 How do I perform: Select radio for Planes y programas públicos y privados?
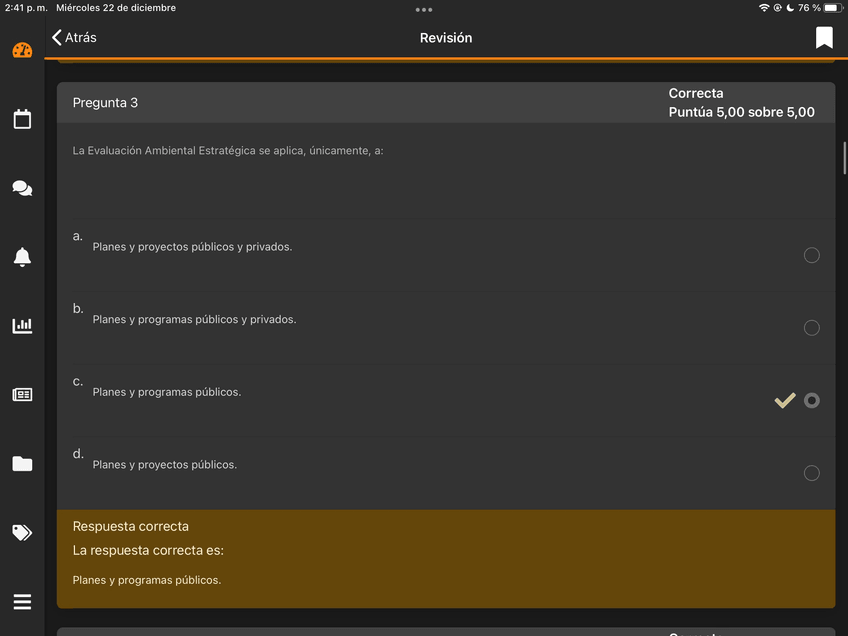point(811,328)
